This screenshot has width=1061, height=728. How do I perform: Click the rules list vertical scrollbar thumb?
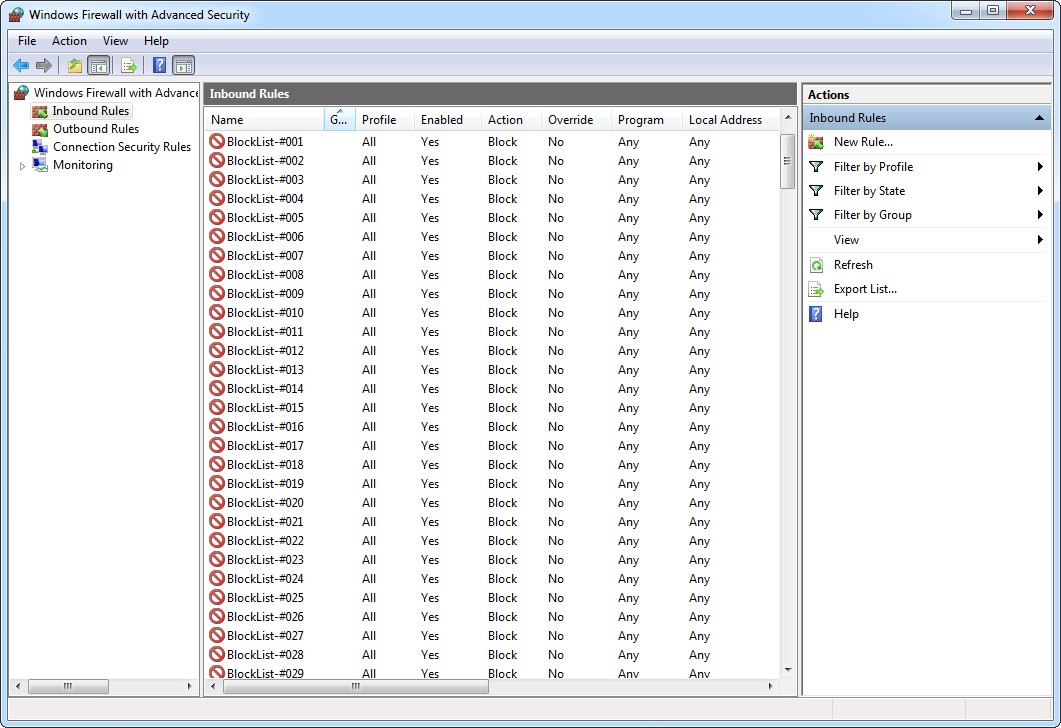click(x=787, y=160)
